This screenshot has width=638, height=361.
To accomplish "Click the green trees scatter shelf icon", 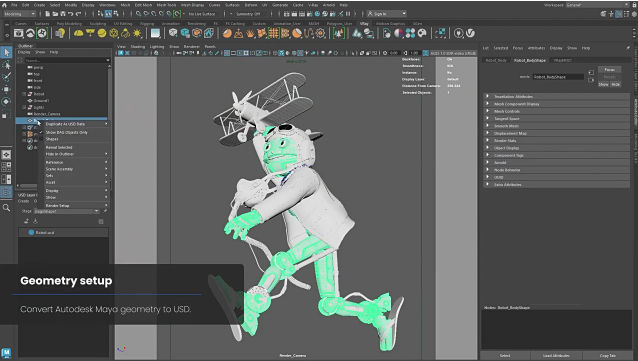I will click(x=339, y=33).
